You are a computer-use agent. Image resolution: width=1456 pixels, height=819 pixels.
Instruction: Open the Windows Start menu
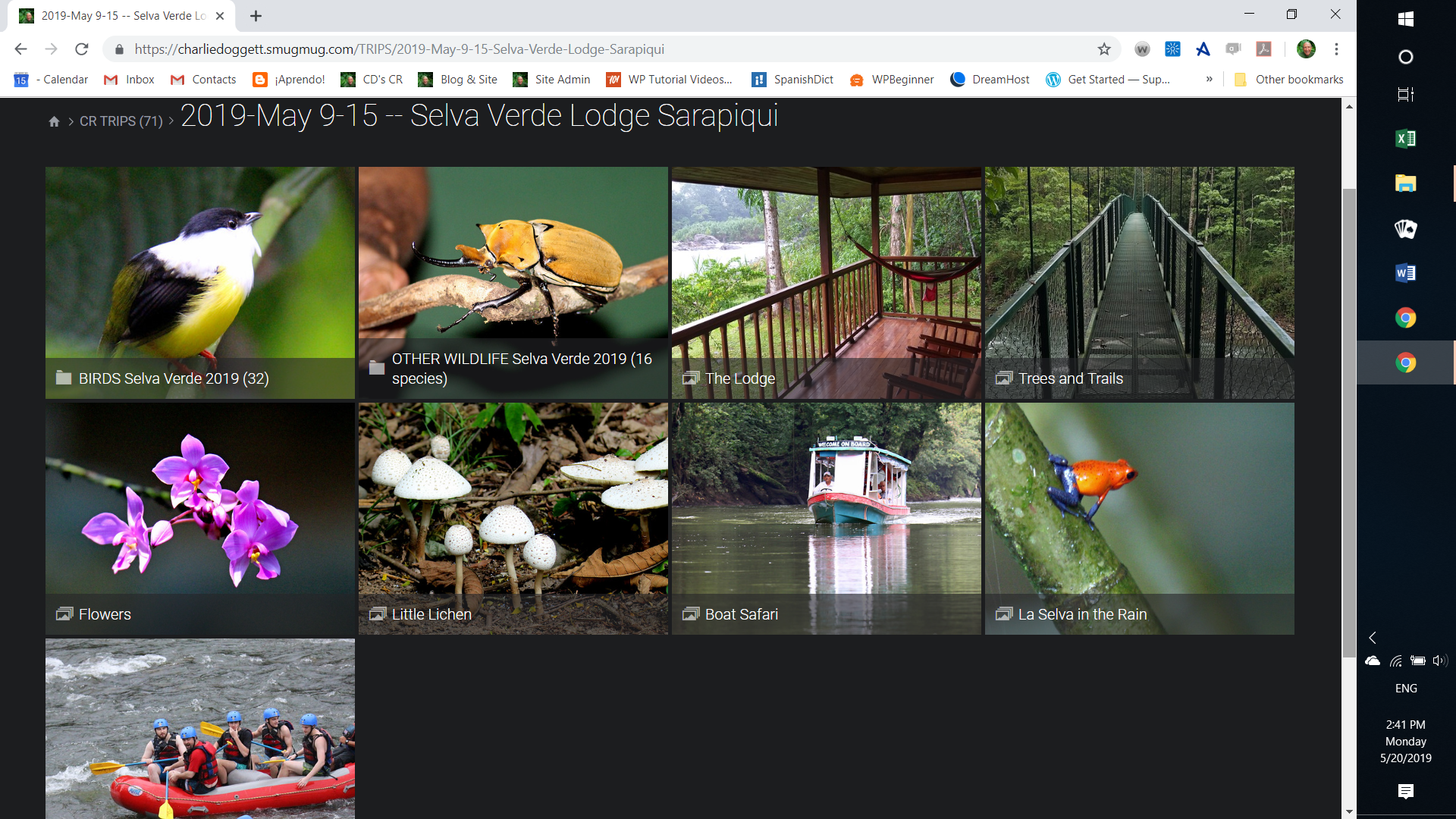pos(1406,19)
